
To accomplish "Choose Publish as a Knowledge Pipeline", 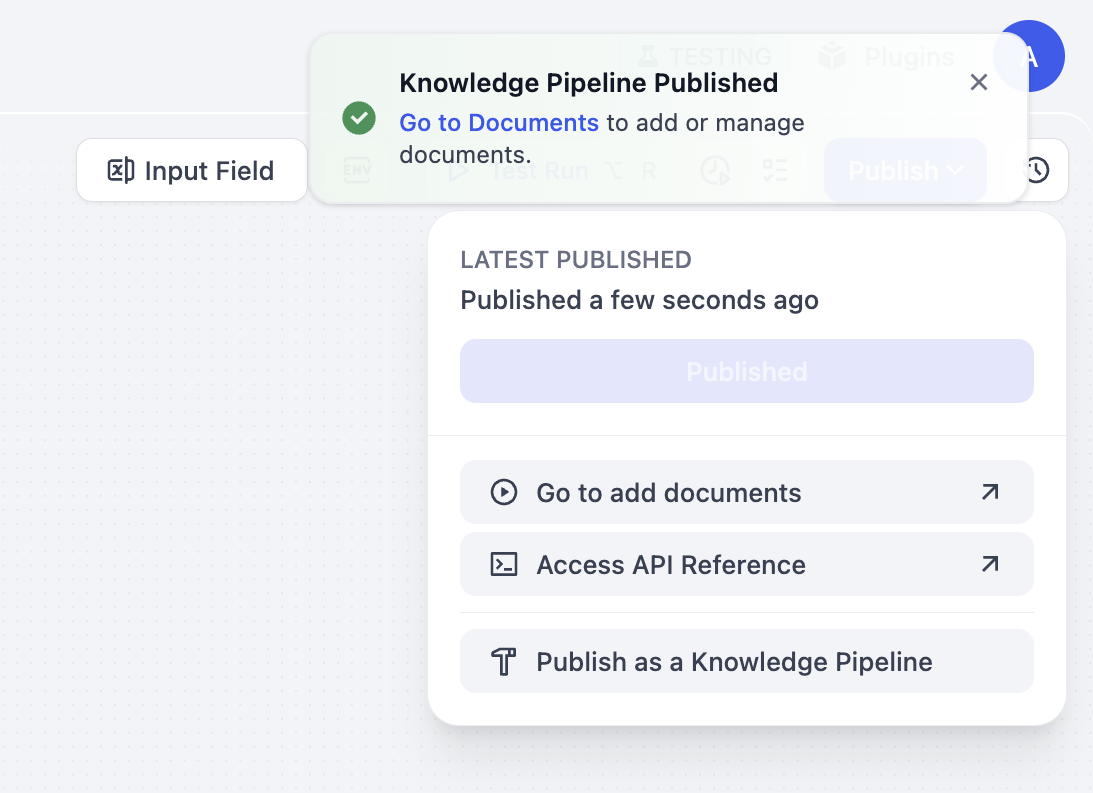I will (x=734, y=662).
